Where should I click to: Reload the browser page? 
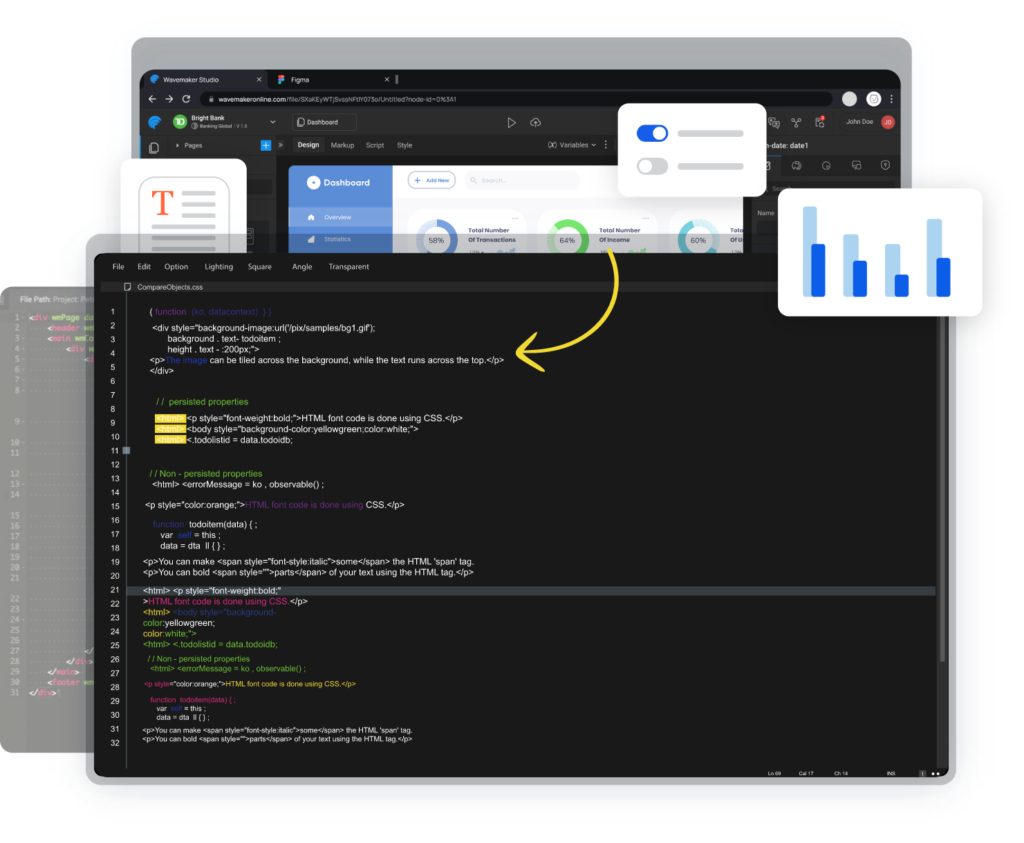point(186,99)
